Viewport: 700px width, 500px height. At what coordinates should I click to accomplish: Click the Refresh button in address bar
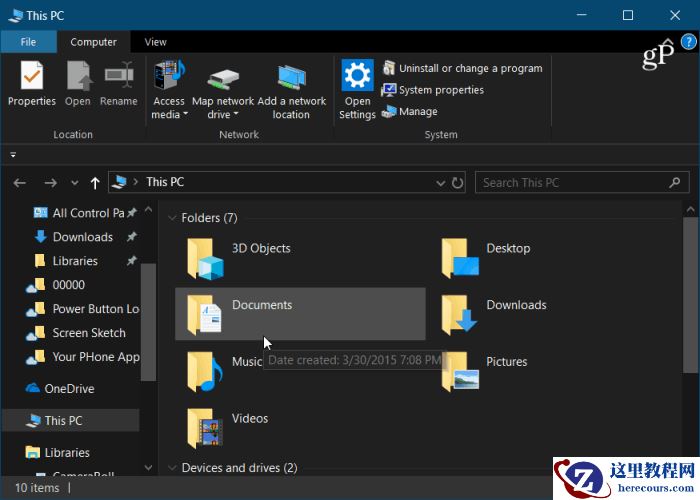pyautogui.click(x=457, y=183)
